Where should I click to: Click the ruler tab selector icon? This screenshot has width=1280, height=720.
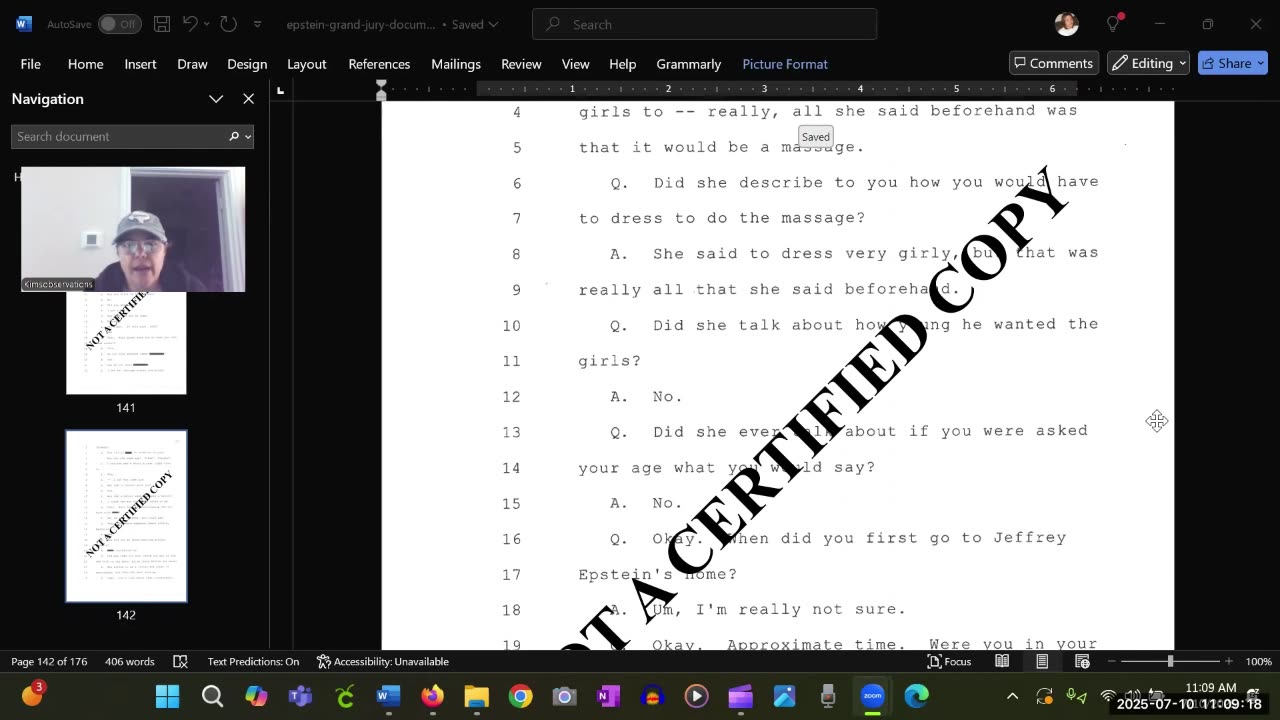(280, 91)
